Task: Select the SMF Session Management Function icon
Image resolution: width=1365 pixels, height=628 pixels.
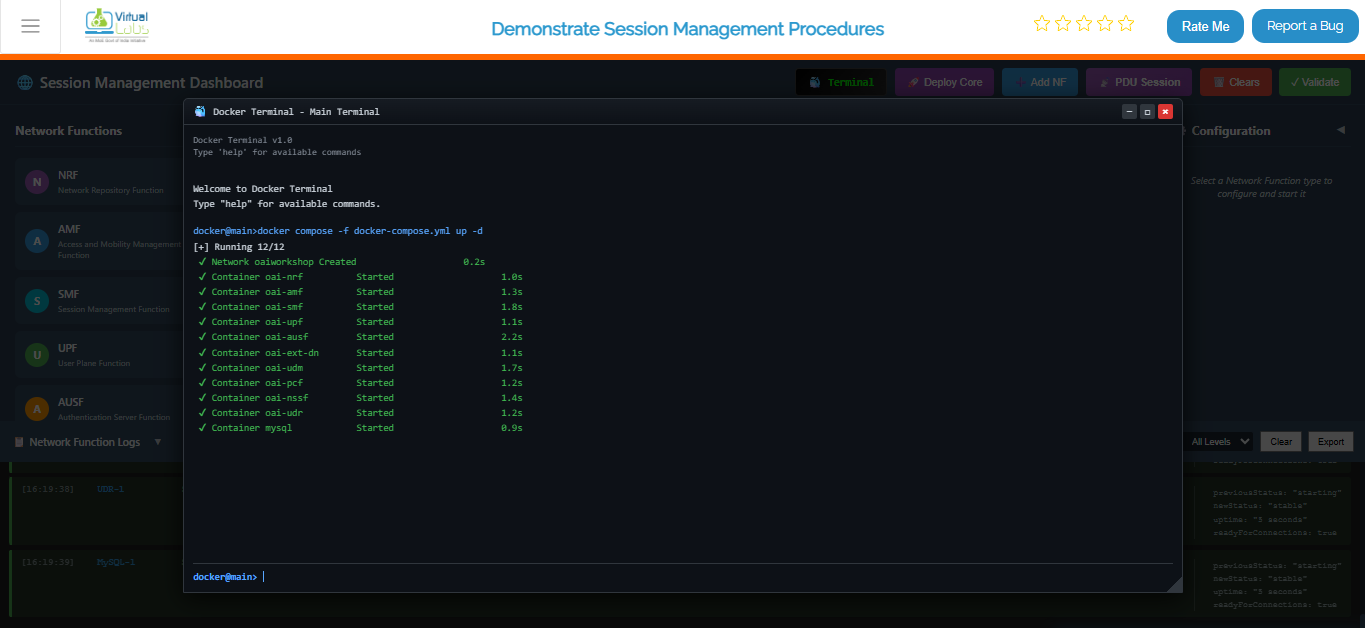Action: coord(35,300)
